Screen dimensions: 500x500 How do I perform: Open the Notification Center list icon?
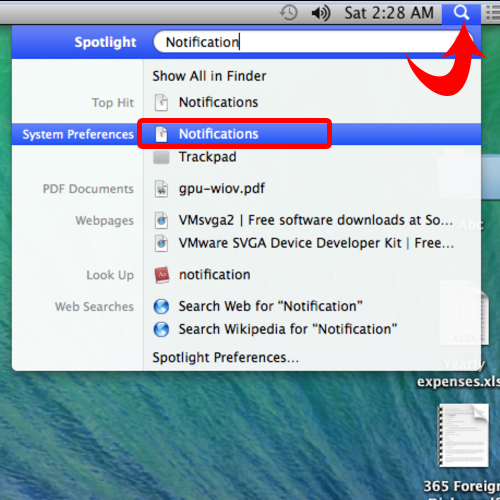[493, 14]
